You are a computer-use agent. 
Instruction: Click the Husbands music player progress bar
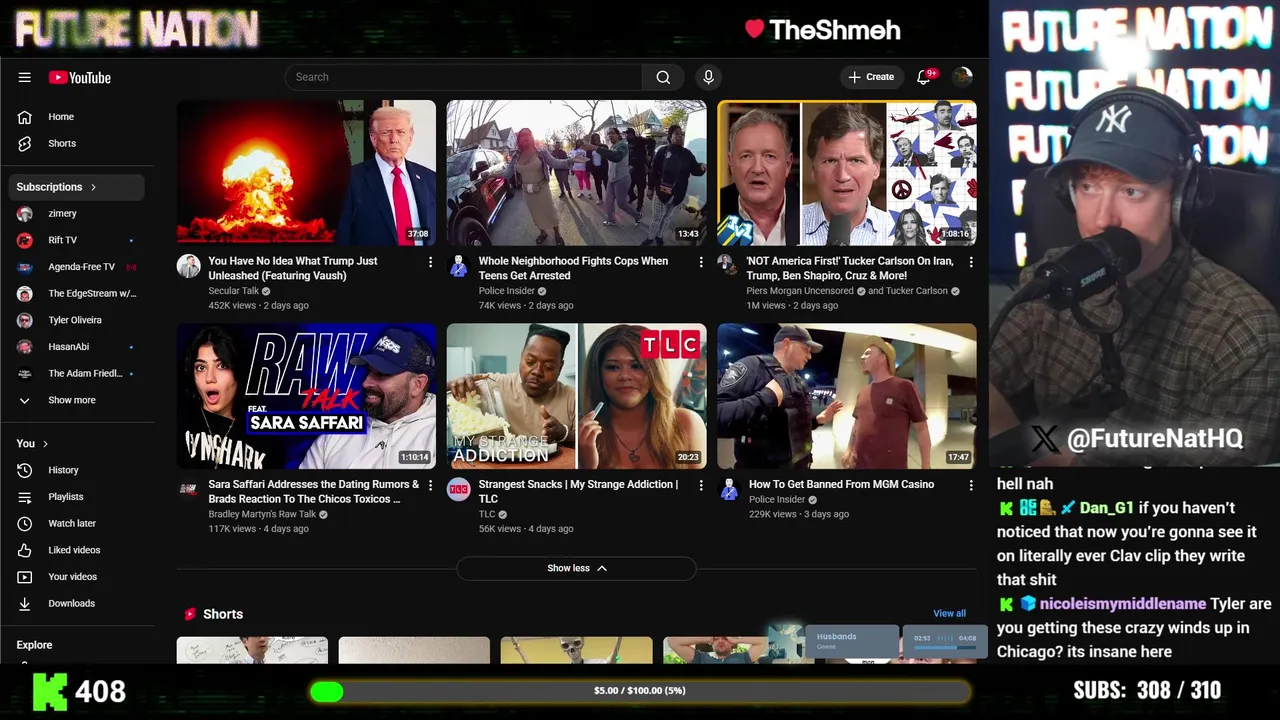[x=944, y=648]
